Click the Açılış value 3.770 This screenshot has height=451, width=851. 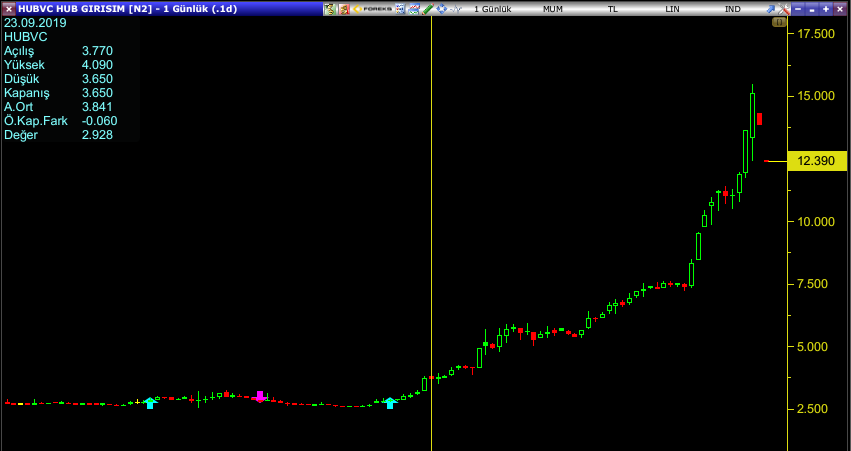[x=97, y=51]
